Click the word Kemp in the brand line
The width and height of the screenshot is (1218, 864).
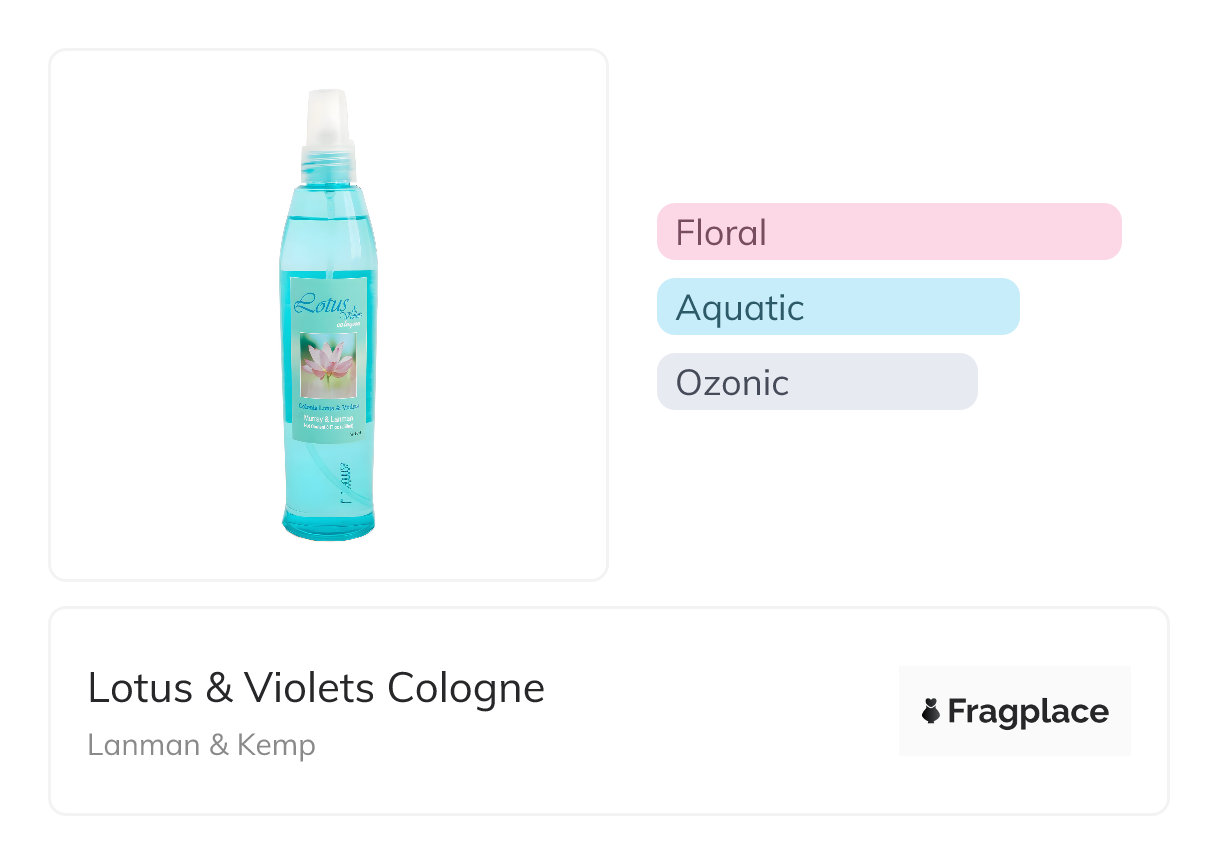276,745
